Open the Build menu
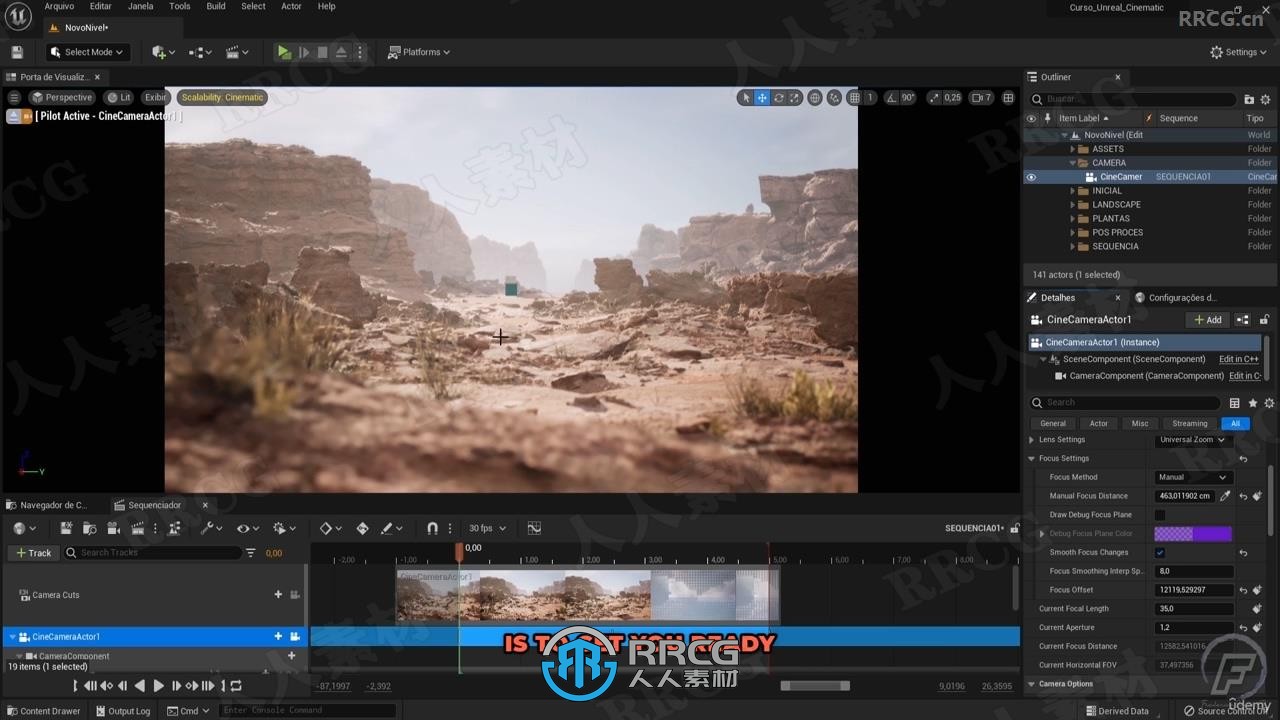The height and width of the screenshot is (720, 1280). pyautogui.click(x=216, y=6)
